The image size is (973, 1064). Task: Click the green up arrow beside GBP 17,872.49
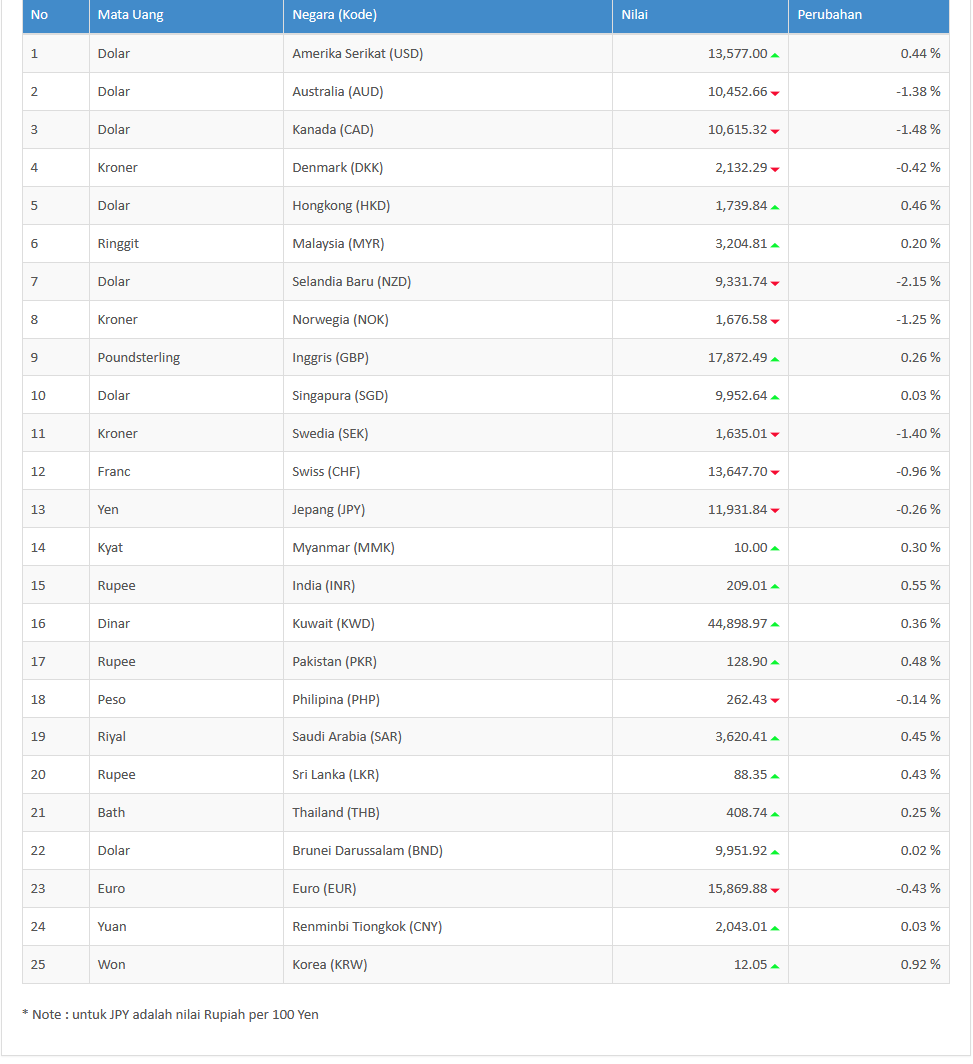[775, 359]
